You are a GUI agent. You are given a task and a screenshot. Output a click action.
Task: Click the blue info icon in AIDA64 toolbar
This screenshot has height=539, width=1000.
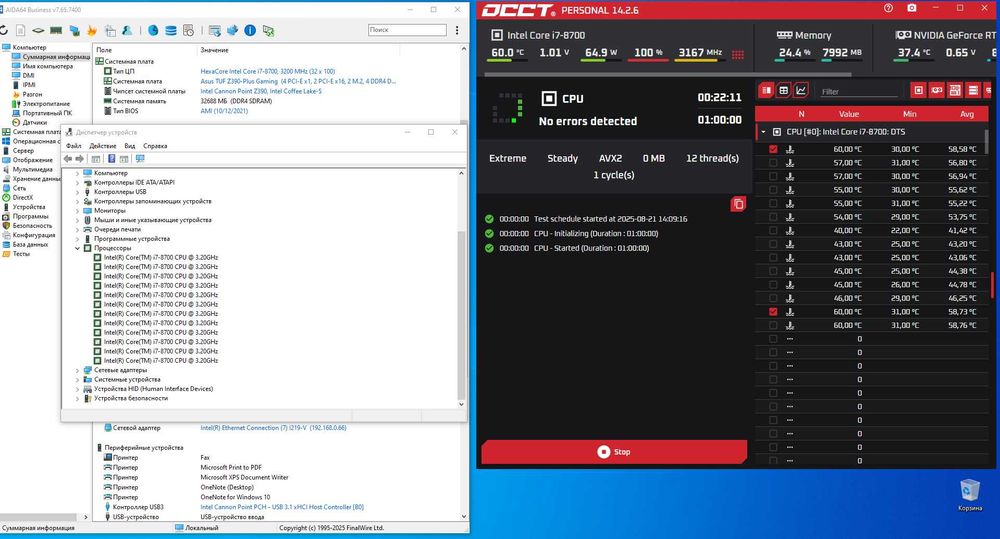coord(250,30)
